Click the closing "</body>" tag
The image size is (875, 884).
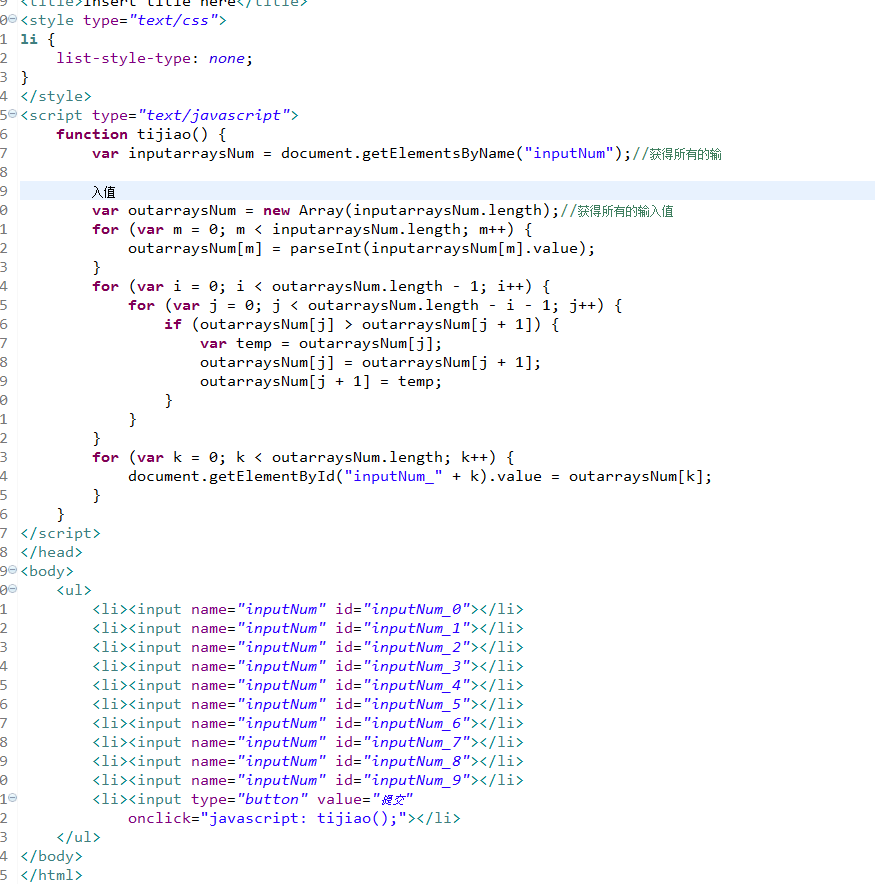coord(51,857)
